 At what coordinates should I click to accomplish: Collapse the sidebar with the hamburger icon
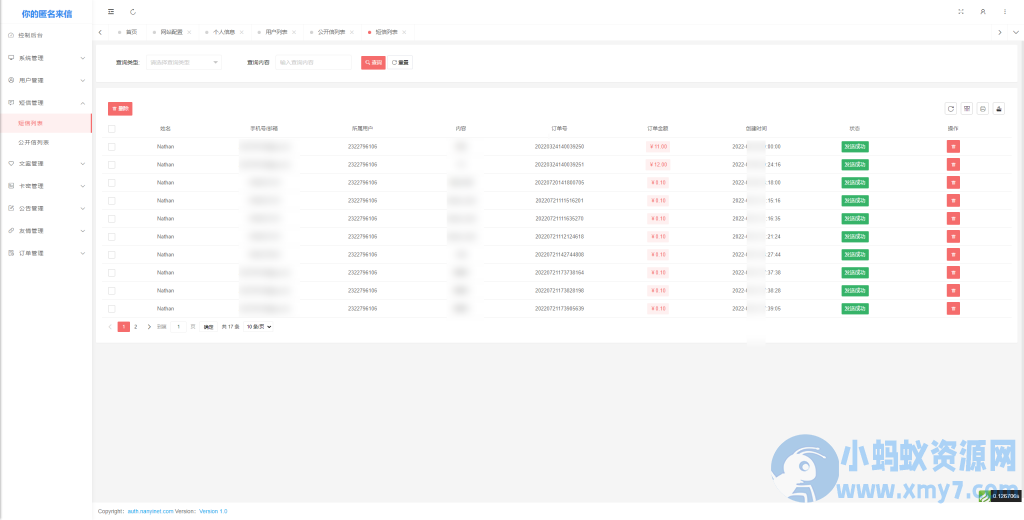coord(111,12)
